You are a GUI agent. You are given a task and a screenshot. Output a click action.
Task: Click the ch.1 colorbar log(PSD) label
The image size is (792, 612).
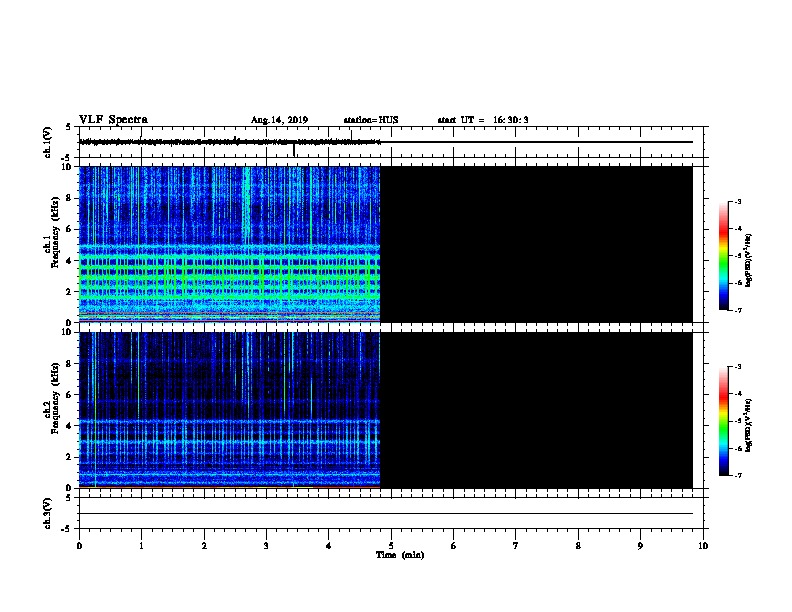748,260
